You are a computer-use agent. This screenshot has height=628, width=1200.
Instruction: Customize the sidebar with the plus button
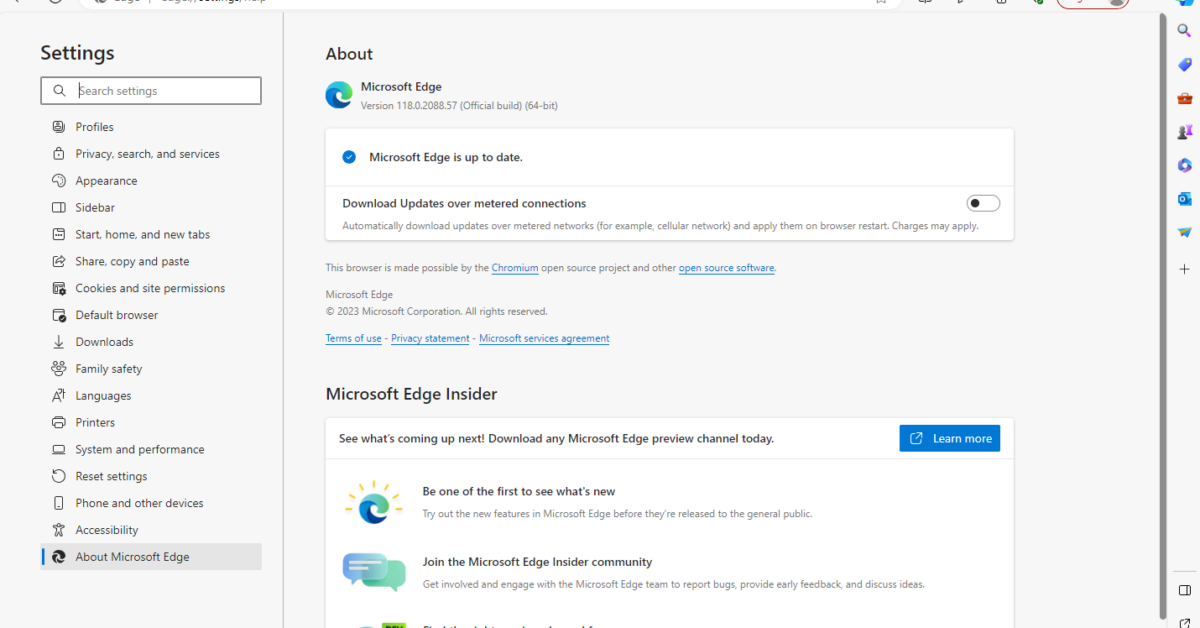pos(1184,268)
